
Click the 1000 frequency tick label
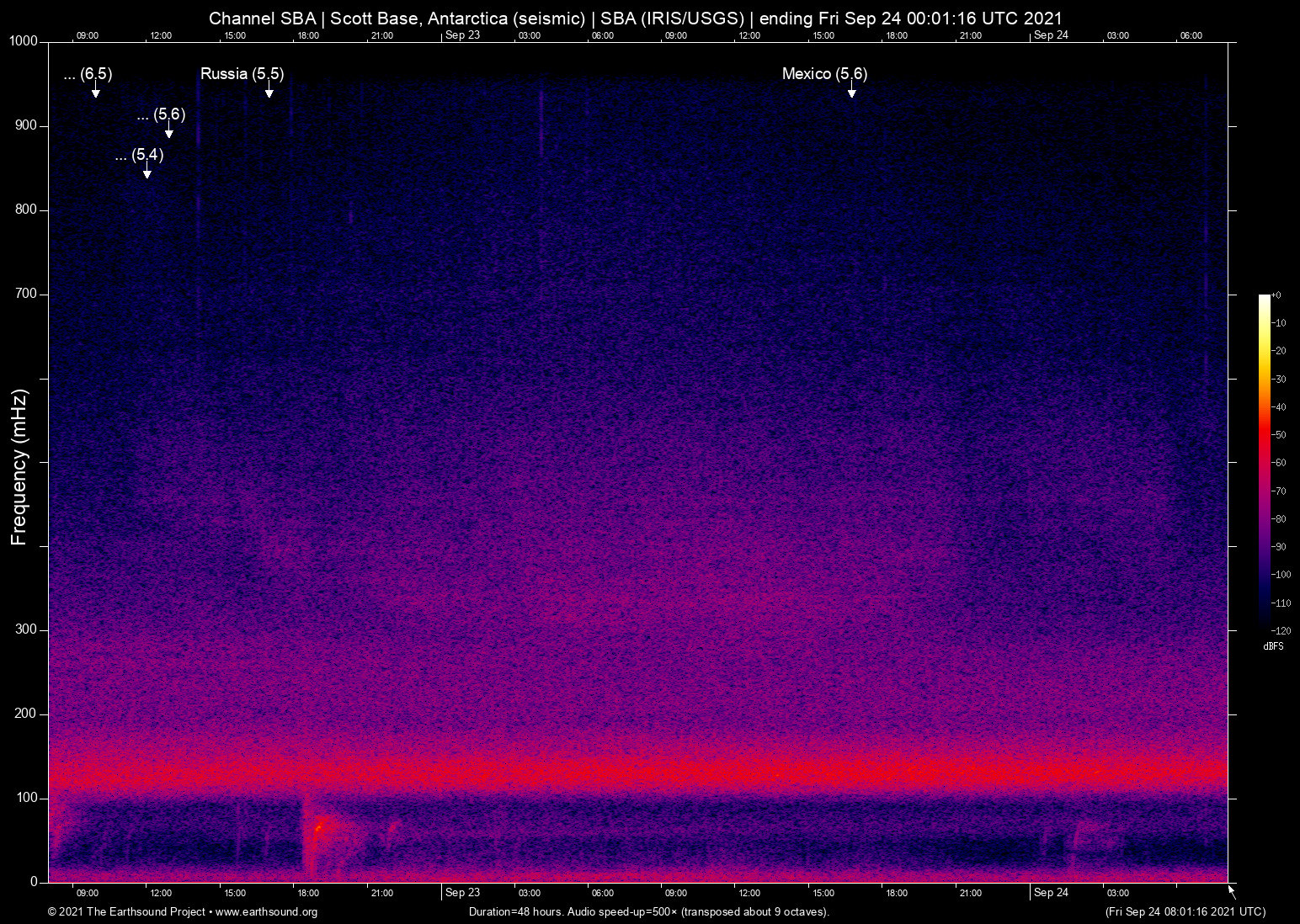point(23,40)
